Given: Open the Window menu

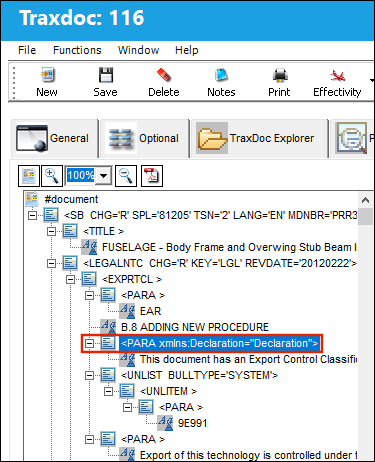Looking at the screenshot, I should [x=138, y=50].
